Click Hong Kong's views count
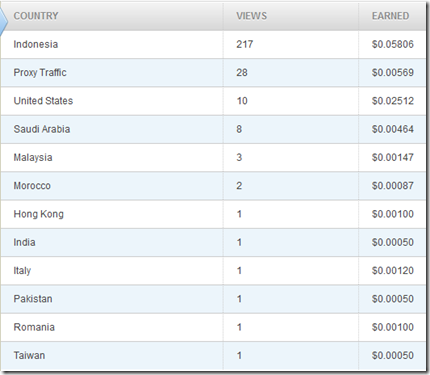430x375 pixels. click(x=239, y=214)
